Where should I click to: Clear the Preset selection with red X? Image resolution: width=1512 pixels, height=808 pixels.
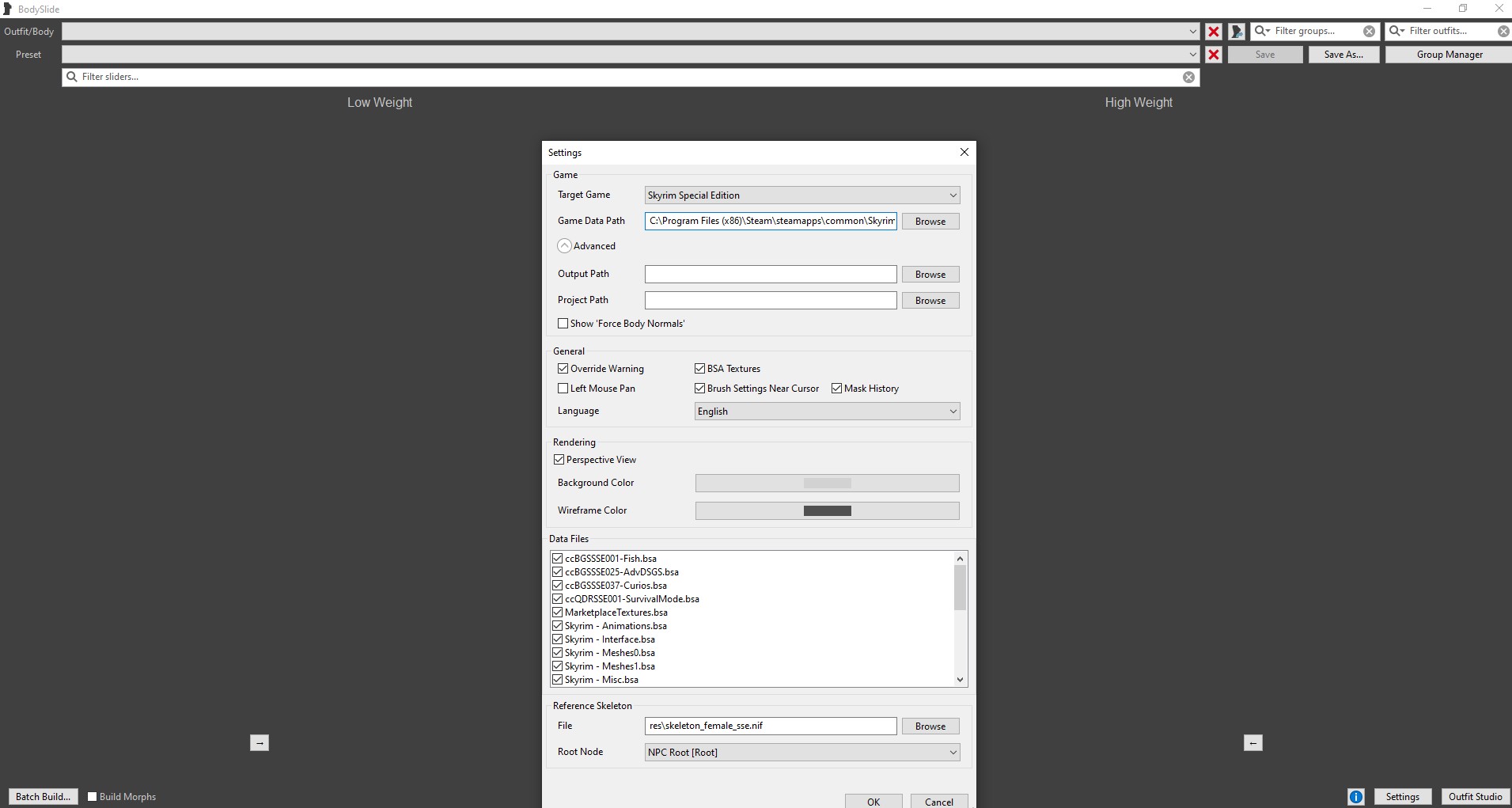tap(1213, 55)
